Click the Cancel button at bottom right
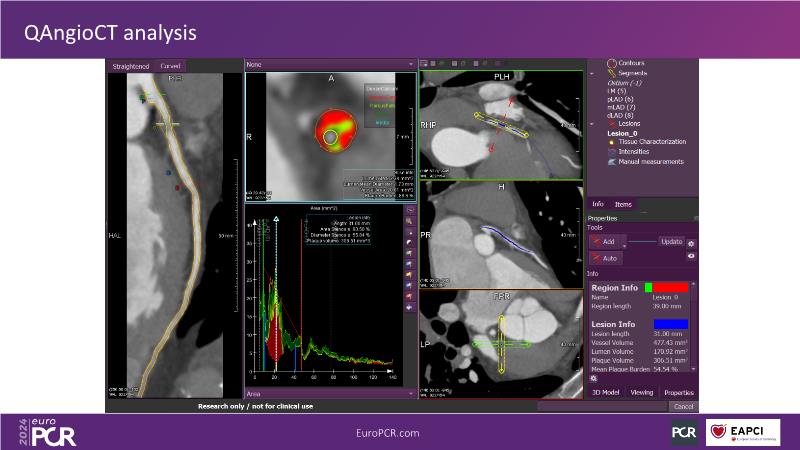This screenshot has height=450, width=800. (682, 407)
